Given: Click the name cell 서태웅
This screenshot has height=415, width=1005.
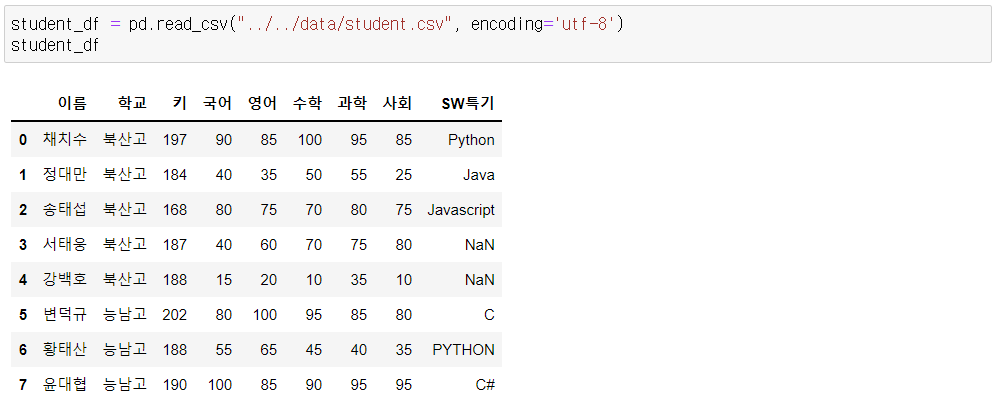Looking at the screenshot, I should 65,244.
